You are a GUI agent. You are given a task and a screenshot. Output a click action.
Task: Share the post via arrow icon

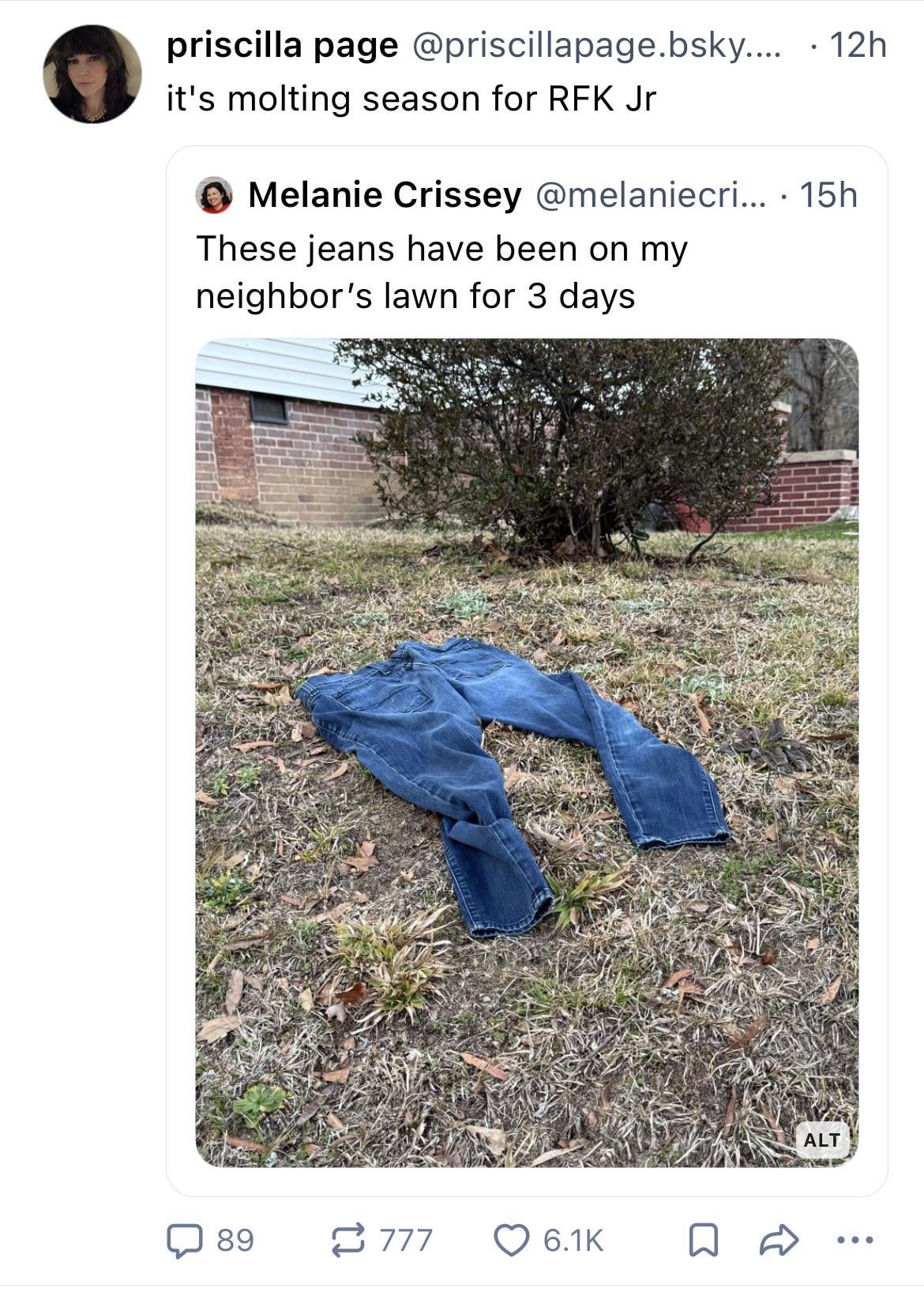point(777,1240)
